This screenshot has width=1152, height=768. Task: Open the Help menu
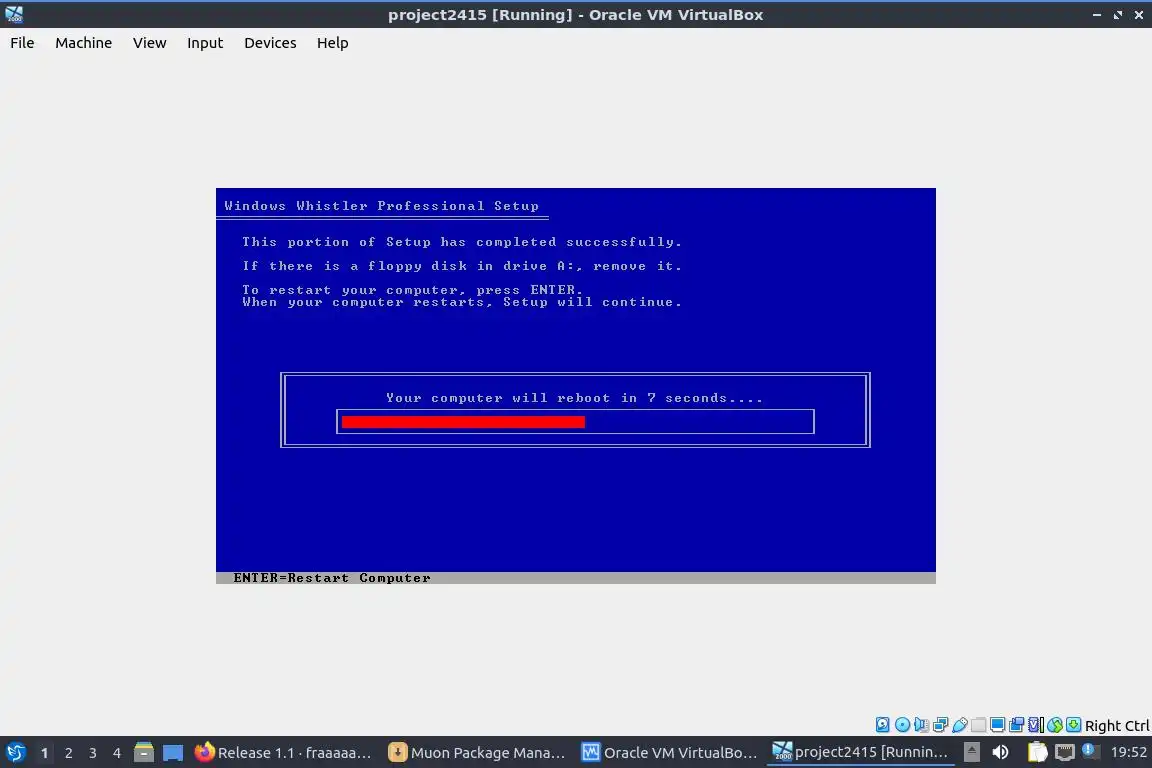332,43
